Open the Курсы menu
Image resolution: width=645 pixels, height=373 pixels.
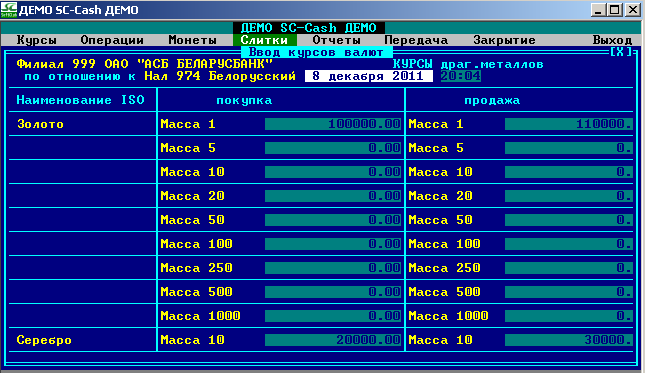[37, 40]
